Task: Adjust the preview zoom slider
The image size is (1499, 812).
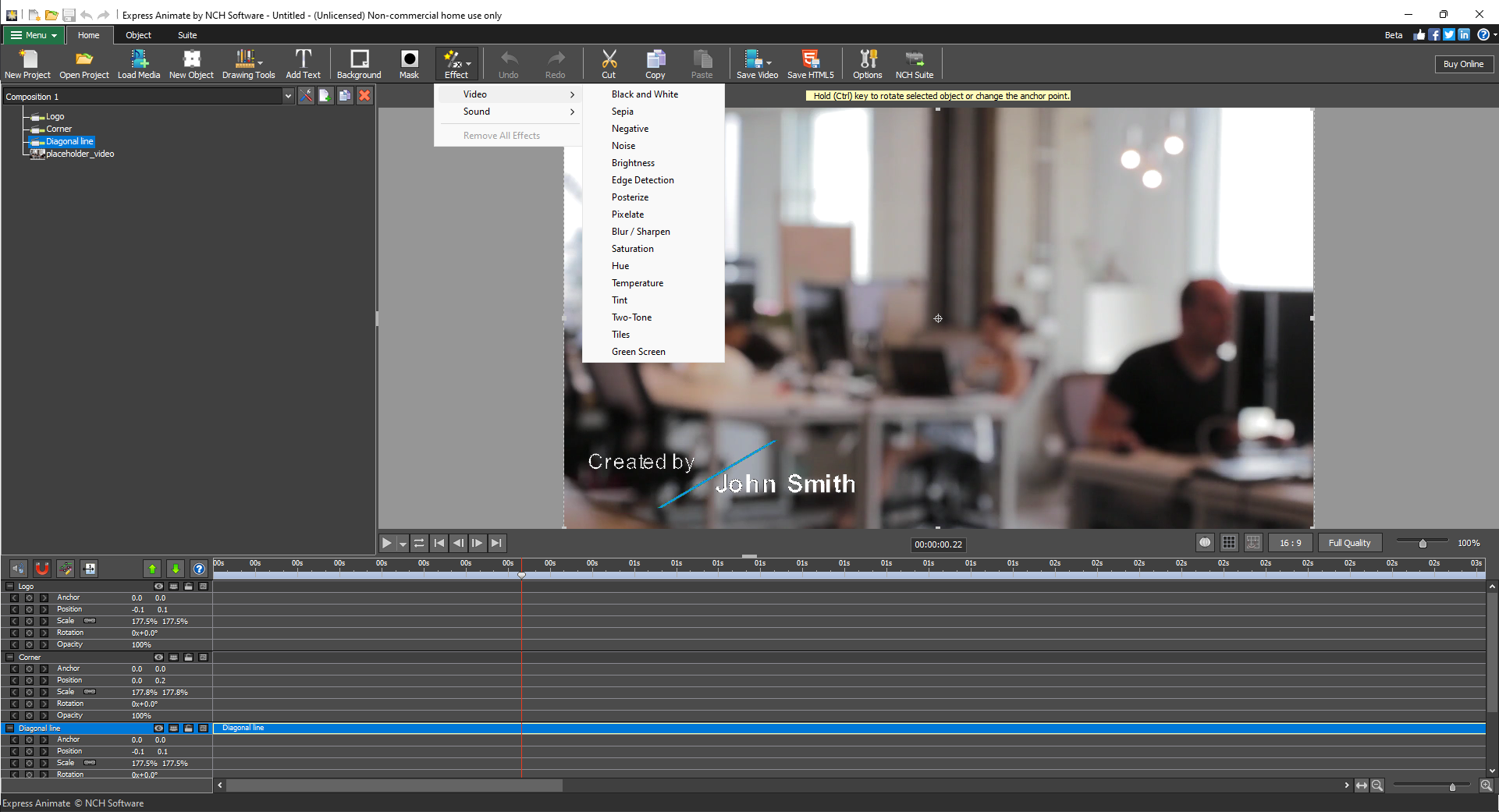Action: [x=1422, y=542]
